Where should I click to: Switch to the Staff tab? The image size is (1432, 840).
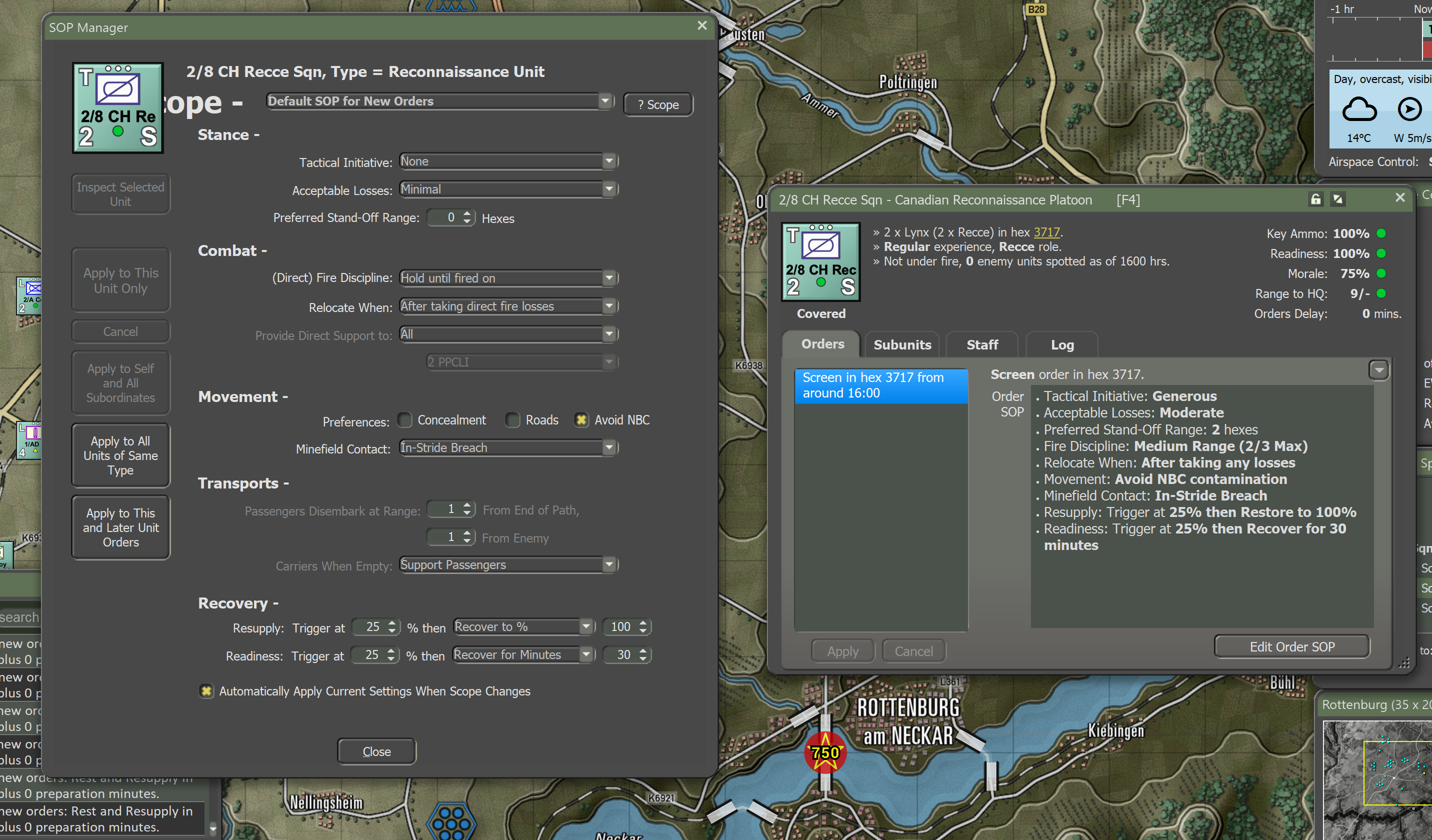click(982, 344)
